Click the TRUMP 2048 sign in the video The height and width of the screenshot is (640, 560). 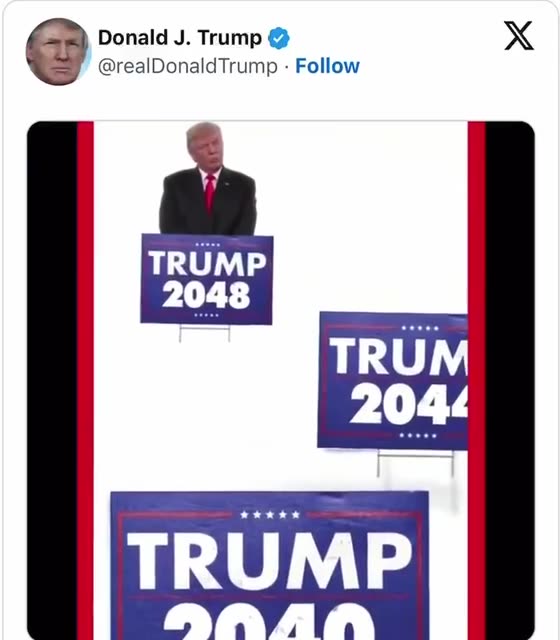click(x=207, y=279)
